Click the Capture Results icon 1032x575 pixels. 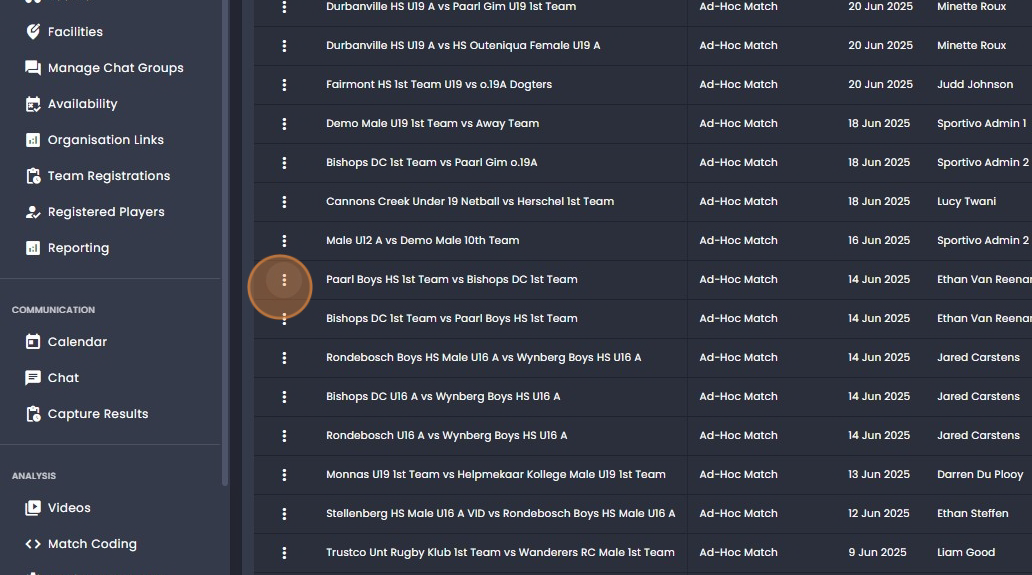tap(33, 414)
